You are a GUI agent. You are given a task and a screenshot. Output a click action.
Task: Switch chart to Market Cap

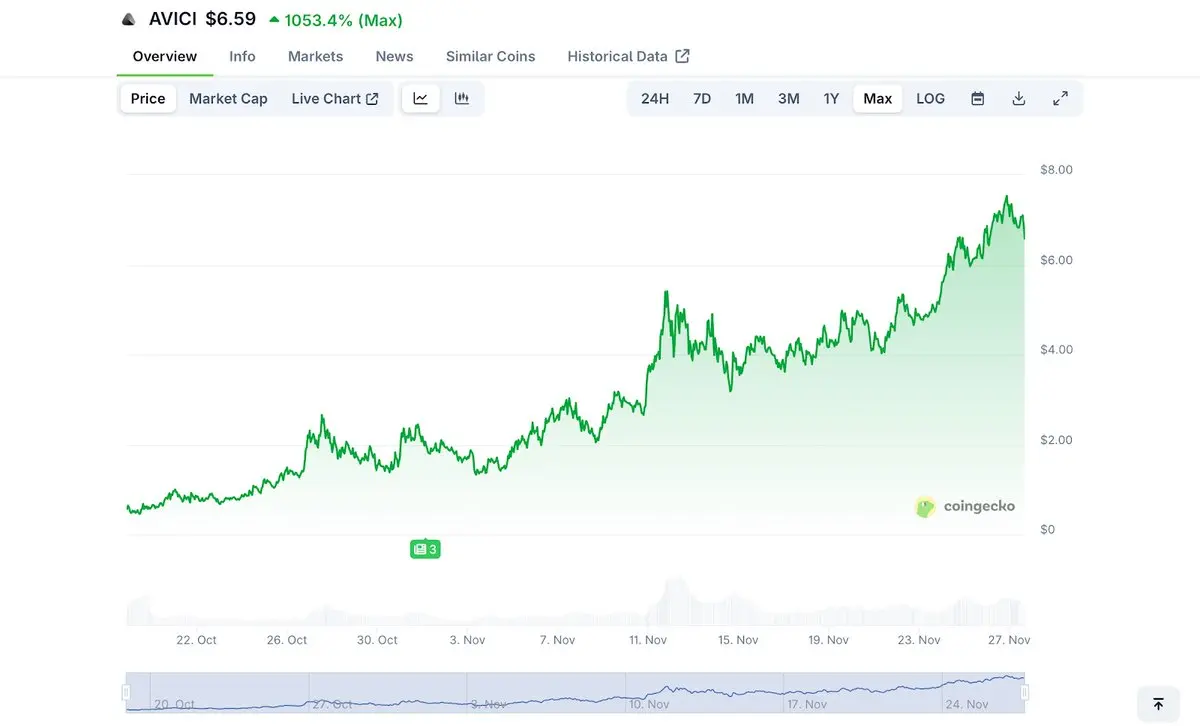click(x=228, y=98)
